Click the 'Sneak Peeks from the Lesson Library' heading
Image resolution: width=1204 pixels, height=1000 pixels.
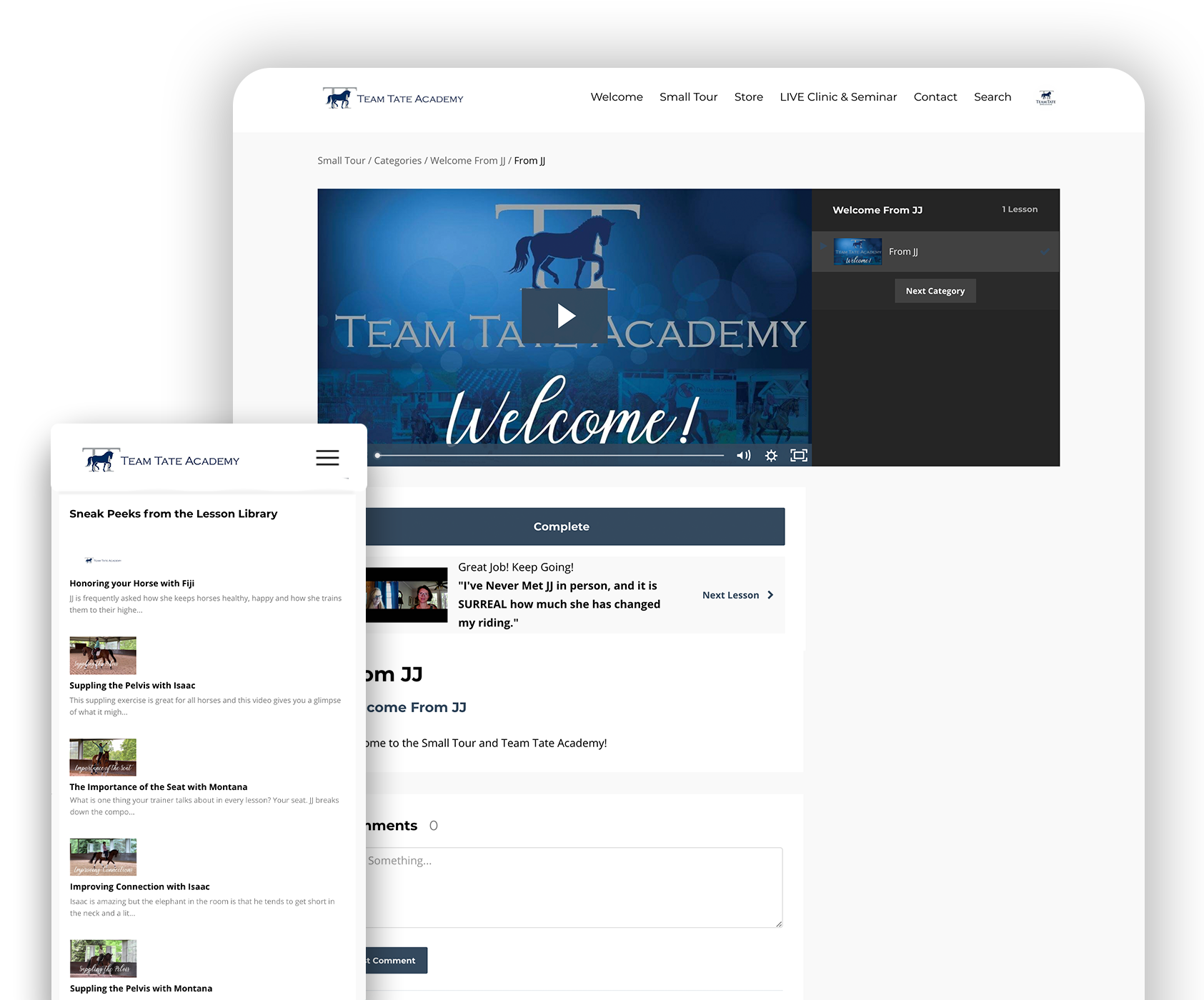(x=173, y=514)
